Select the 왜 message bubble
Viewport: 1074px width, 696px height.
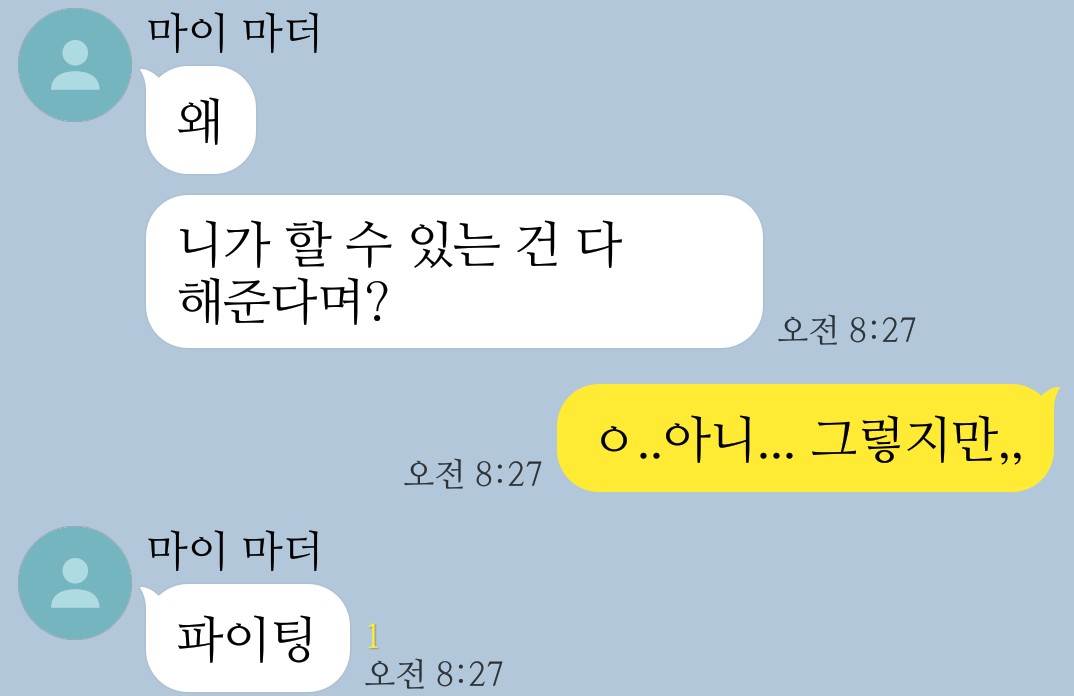point(200,120)
